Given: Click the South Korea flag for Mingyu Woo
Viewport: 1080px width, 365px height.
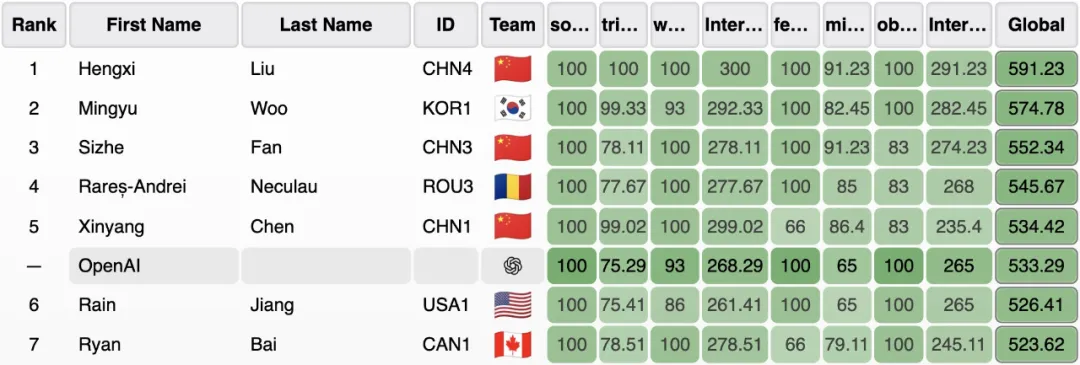Looking at the screenshot, I should pos(513,109).
